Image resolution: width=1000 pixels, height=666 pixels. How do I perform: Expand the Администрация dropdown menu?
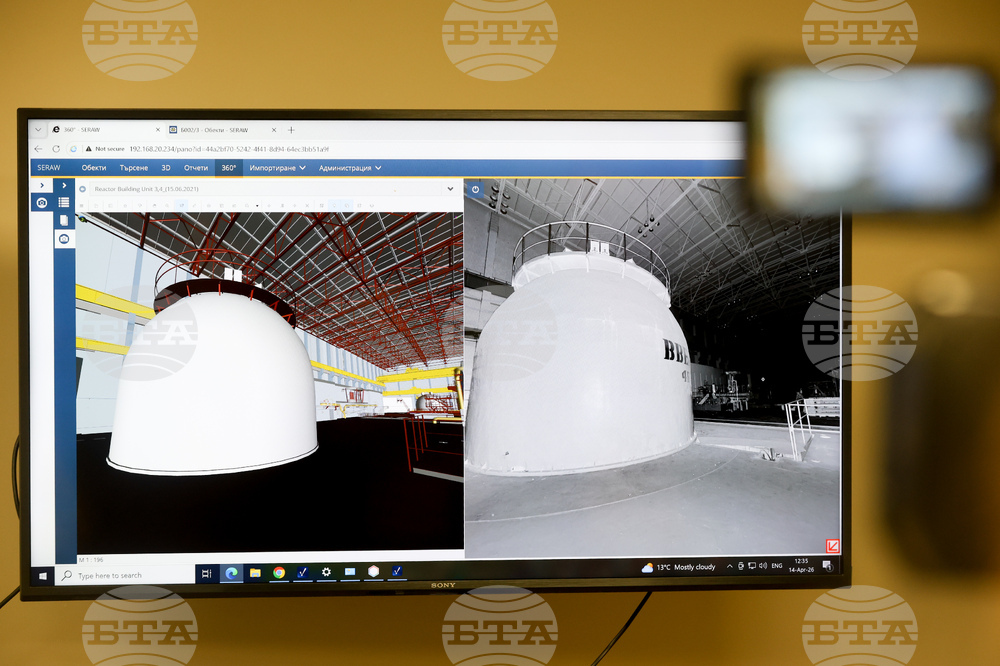coord(350,168)
